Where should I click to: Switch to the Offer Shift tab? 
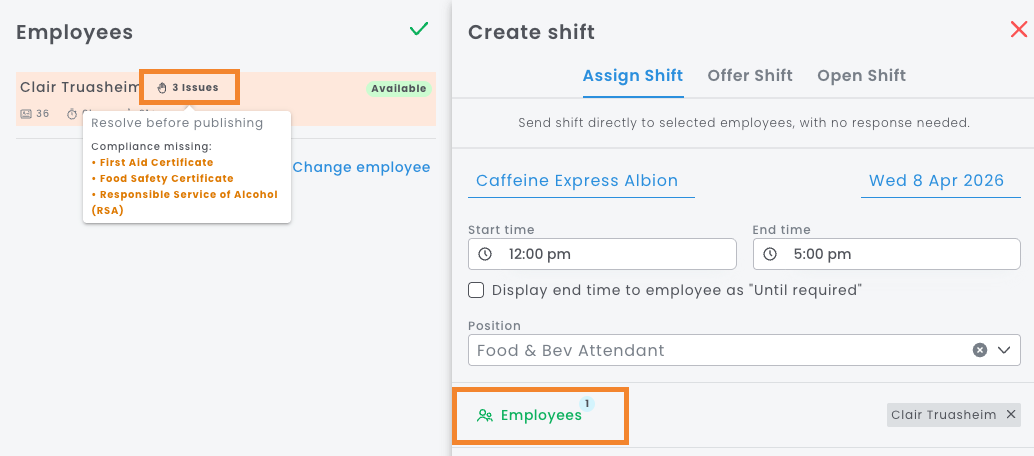pos(750,76)
